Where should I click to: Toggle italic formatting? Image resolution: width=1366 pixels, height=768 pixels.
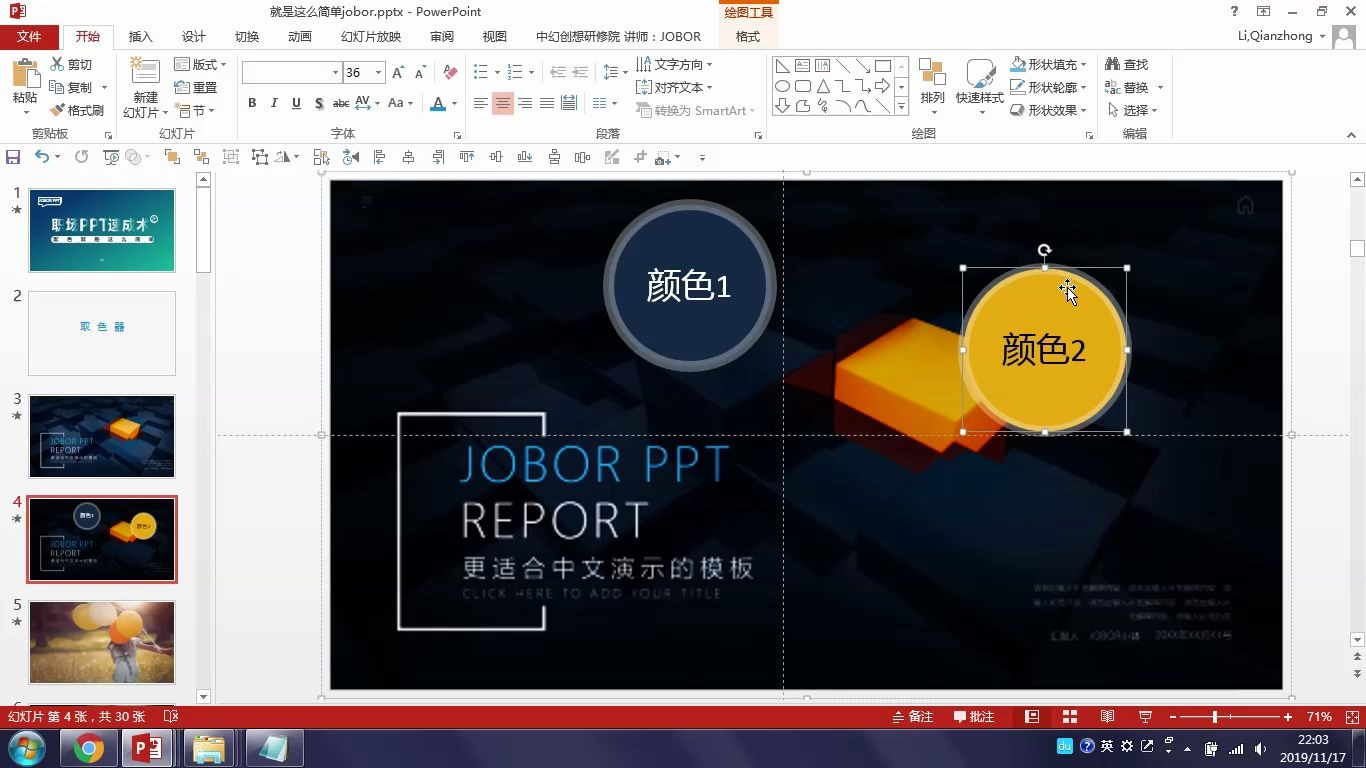(273, 102)
